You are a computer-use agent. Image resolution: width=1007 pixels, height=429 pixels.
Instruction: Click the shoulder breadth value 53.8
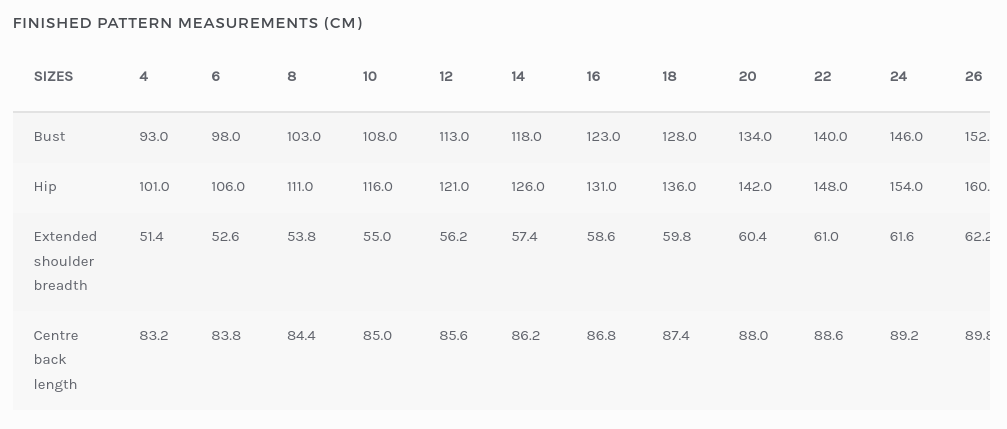tap(301, 236)
